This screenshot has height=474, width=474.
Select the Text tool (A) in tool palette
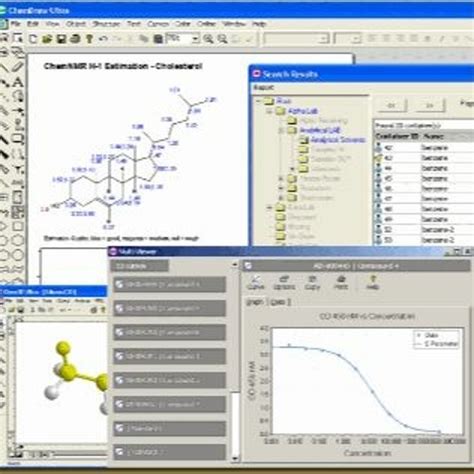click(18, 82)
